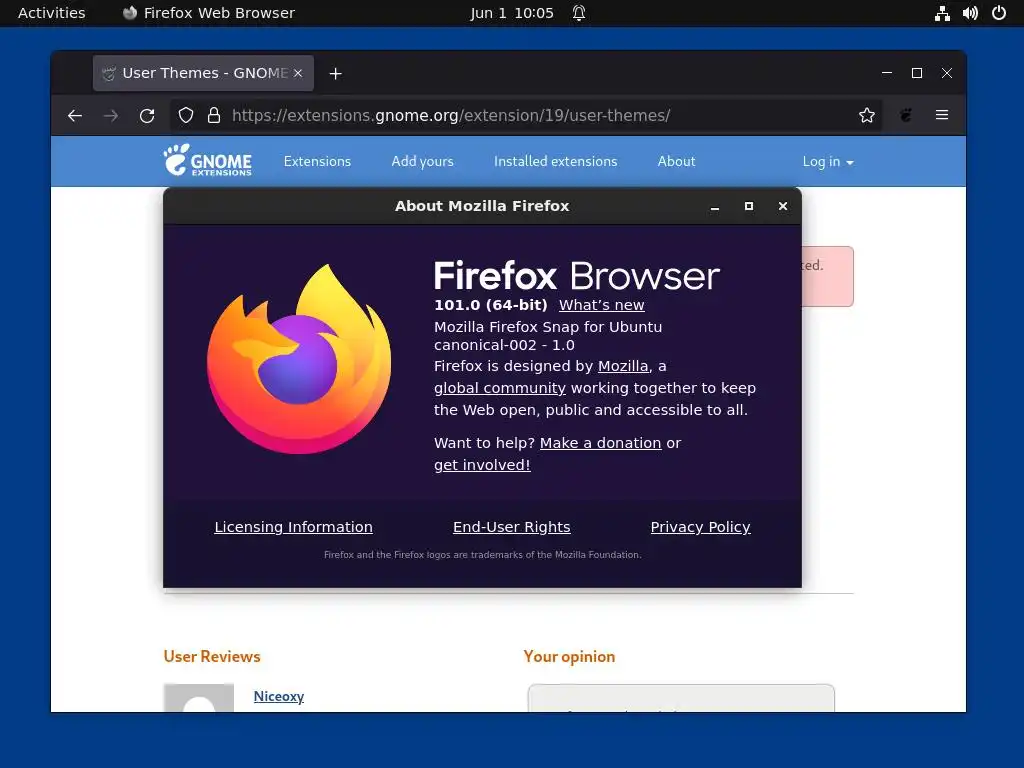Open the About nav item on website
The width and height of the screenshot is (1024, 768).
point(677,161)
